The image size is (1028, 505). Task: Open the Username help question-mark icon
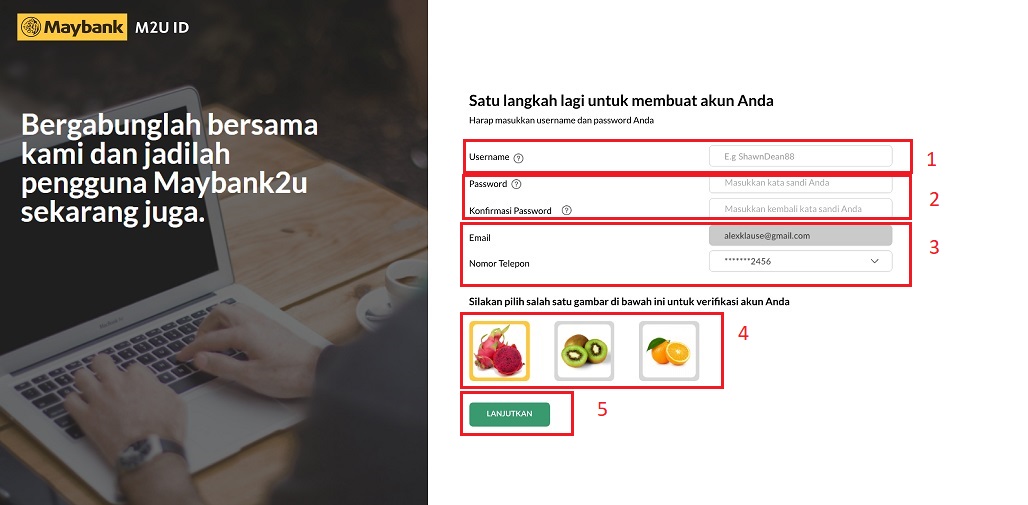click(x=519, y=158)
